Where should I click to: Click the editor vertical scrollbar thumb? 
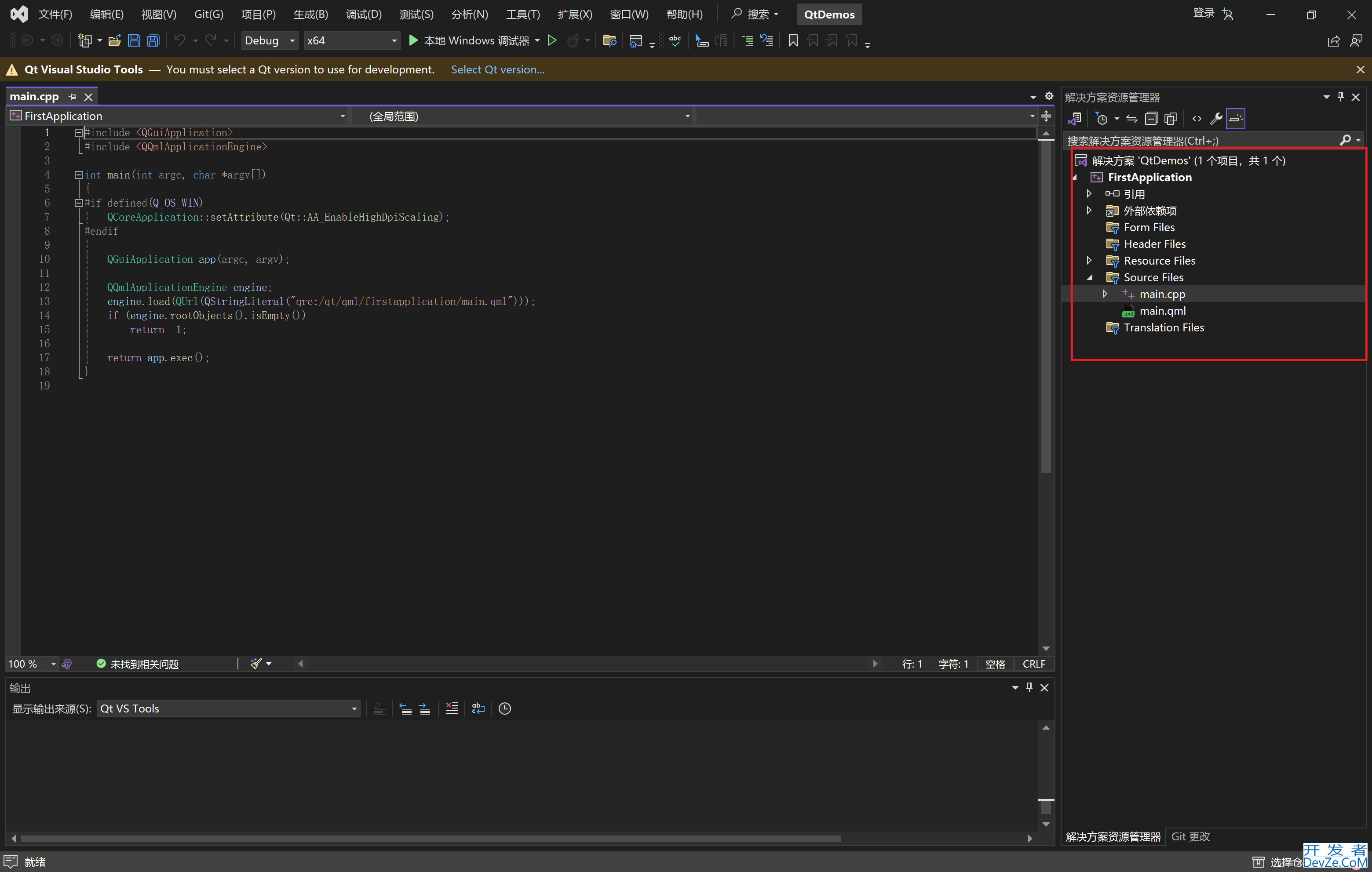(x=1046, y=306)
